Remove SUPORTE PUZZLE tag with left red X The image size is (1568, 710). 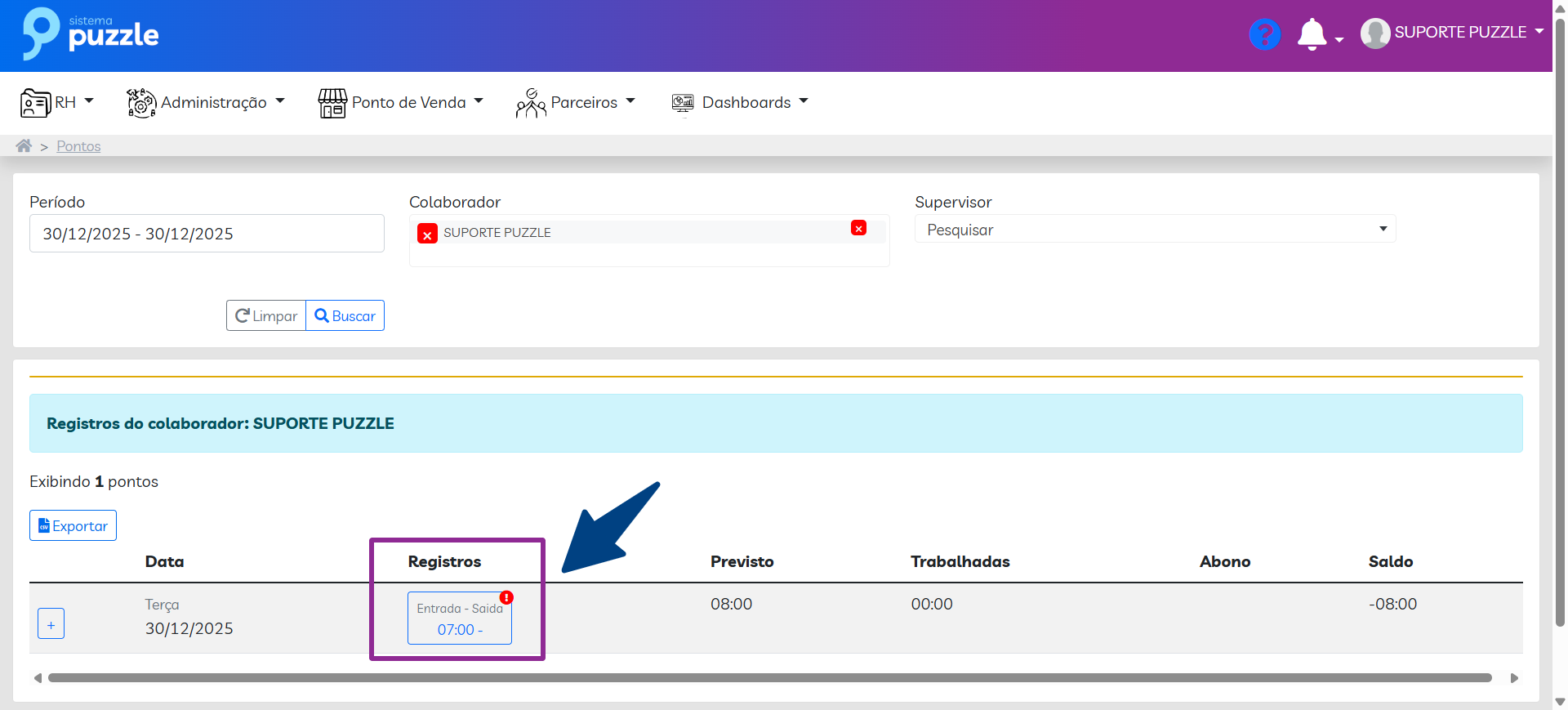427,234
